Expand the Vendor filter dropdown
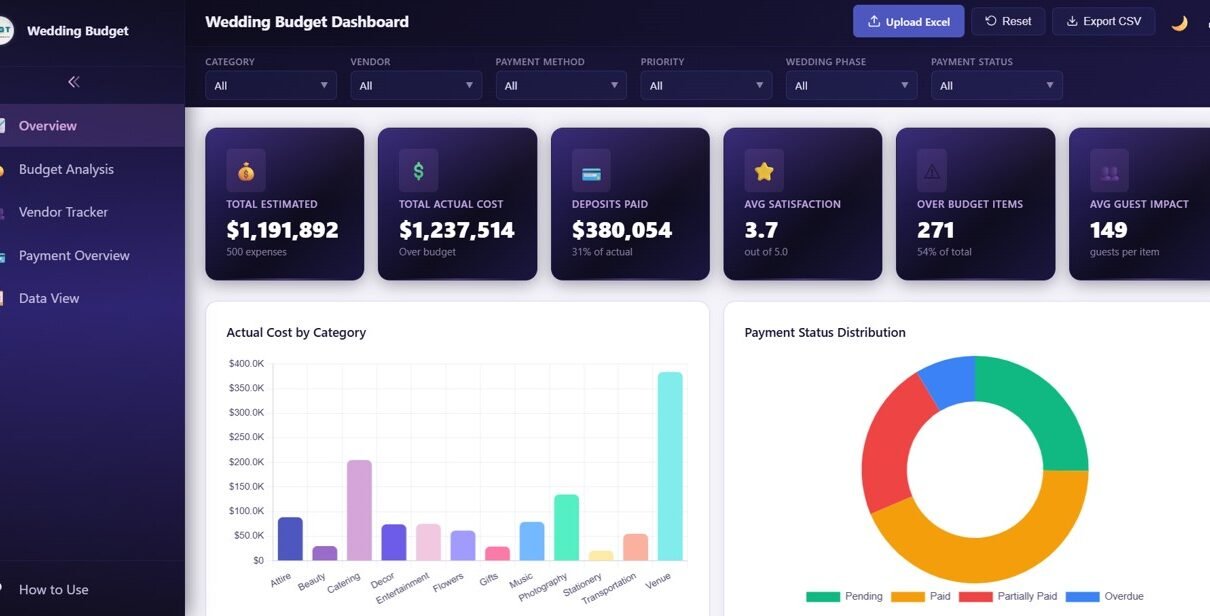Viewport: 1210px width, 616px height. (x=416, y=86)
